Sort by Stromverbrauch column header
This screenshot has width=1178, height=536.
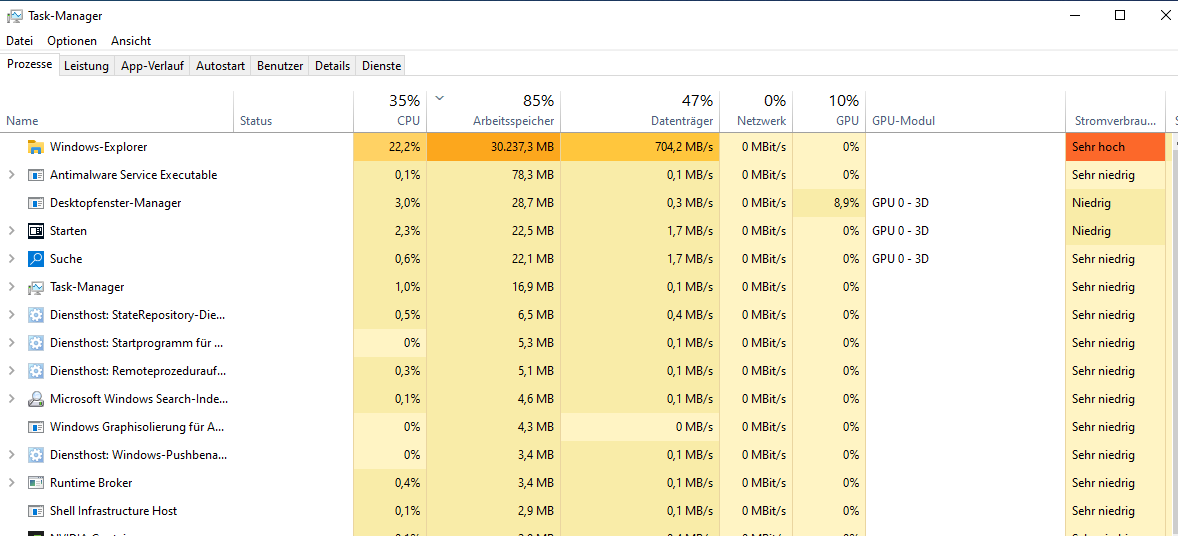coord(1116,111)
